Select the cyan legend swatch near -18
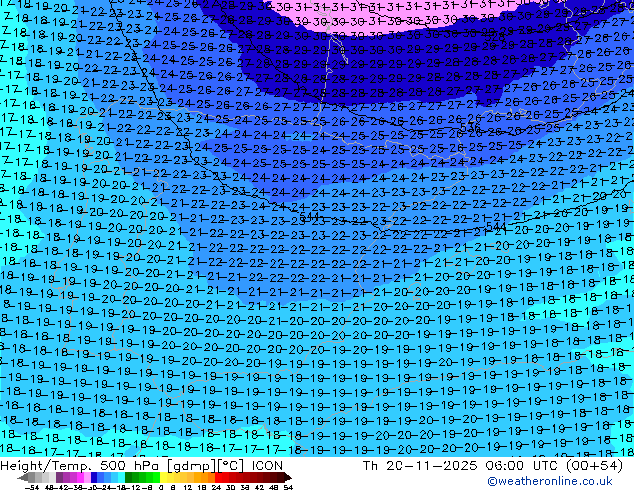This screenshot has width=634, height=490. click(122, 477)
